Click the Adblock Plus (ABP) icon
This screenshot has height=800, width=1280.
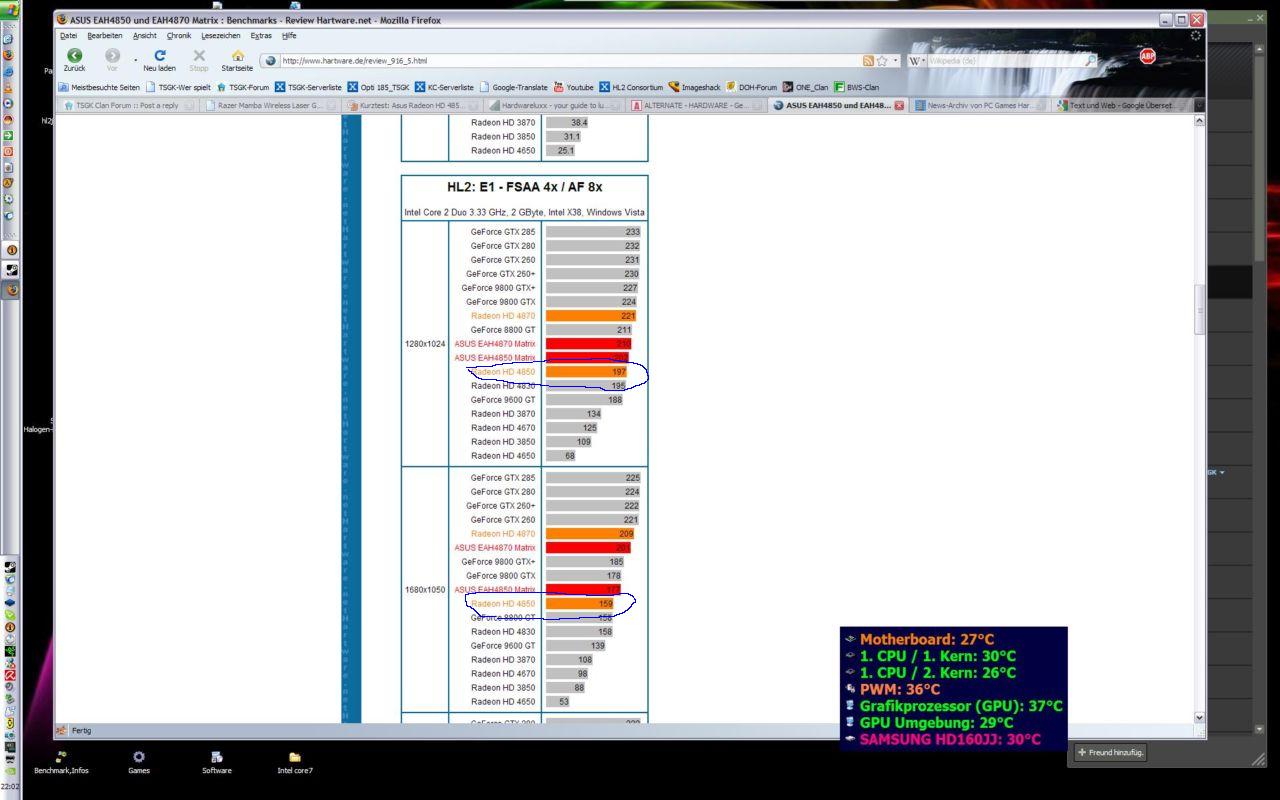click(x=1147, y=57)
